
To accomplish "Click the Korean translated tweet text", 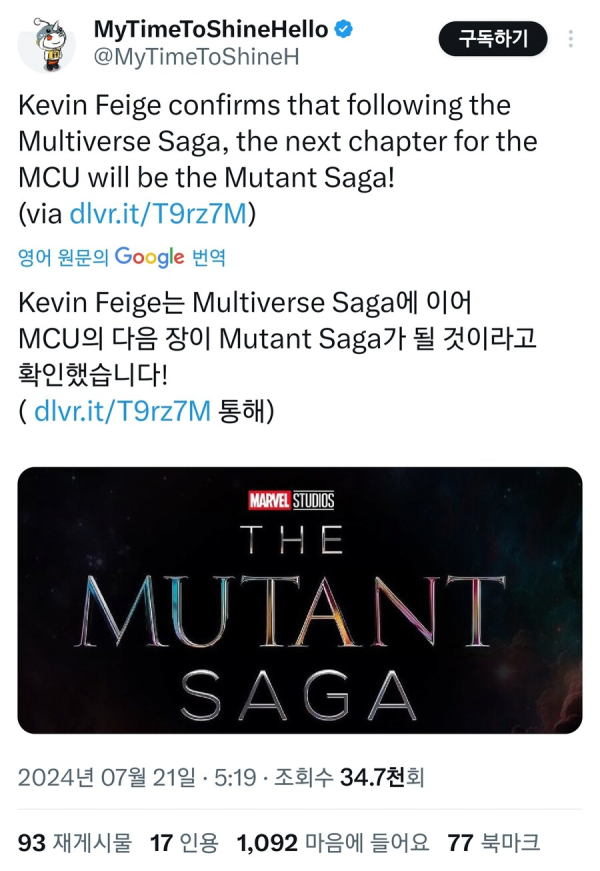I will 278,357.
